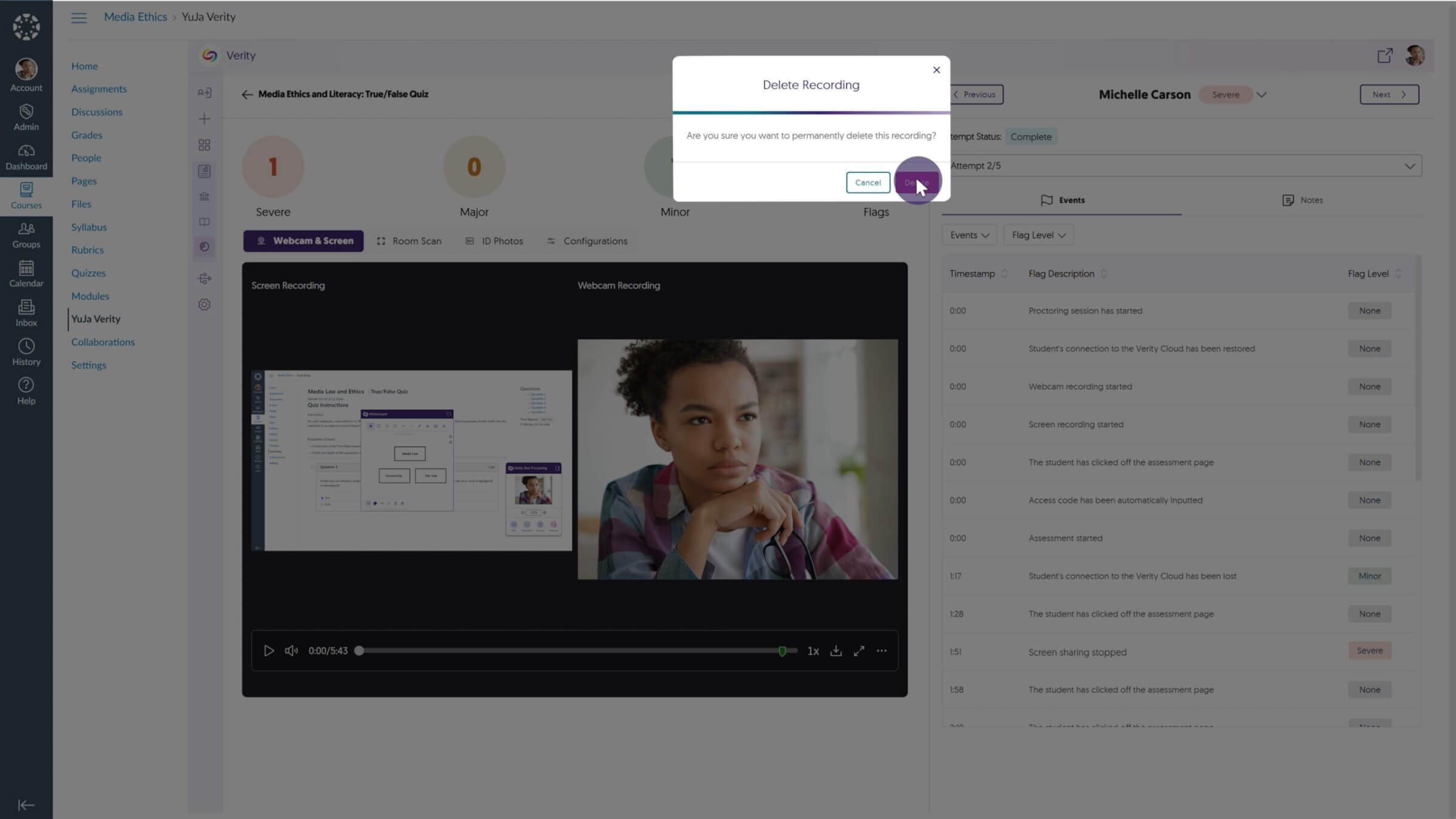The width and height of the screenshot is (1456, 819).
Task: Click Cancel in Delete Recording dialog
Action: point(868,183)
